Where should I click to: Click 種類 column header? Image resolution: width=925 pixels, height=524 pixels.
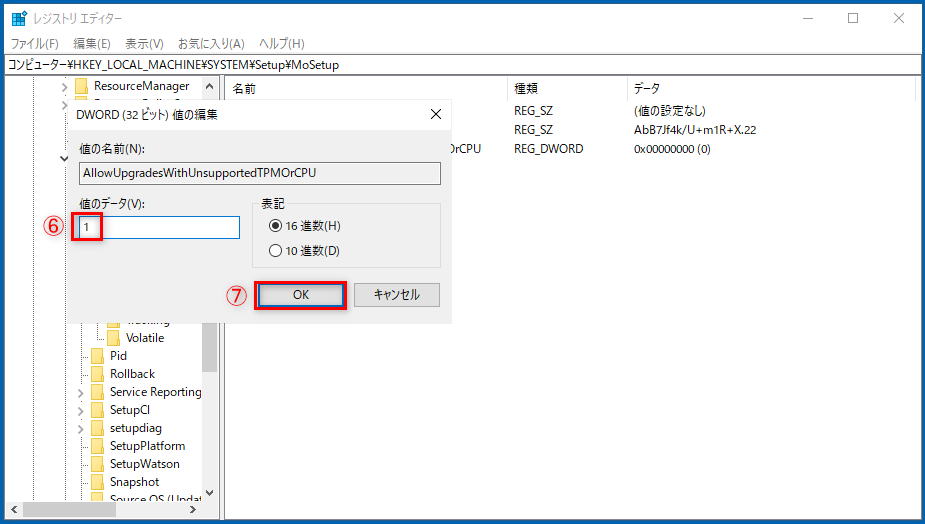pos(566,89)
